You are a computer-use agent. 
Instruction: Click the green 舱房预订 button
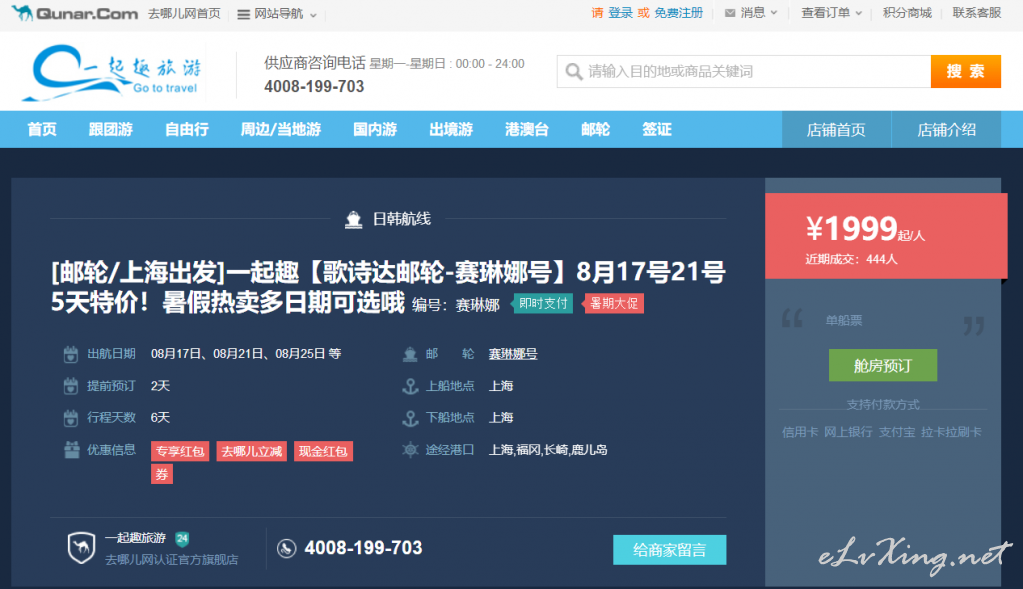883,365
